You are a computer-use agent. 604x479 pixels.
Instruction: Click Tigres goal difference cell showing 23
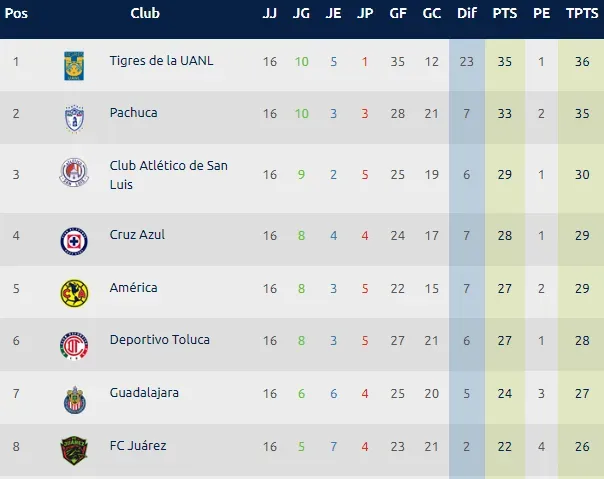click(x=466, y=62)
